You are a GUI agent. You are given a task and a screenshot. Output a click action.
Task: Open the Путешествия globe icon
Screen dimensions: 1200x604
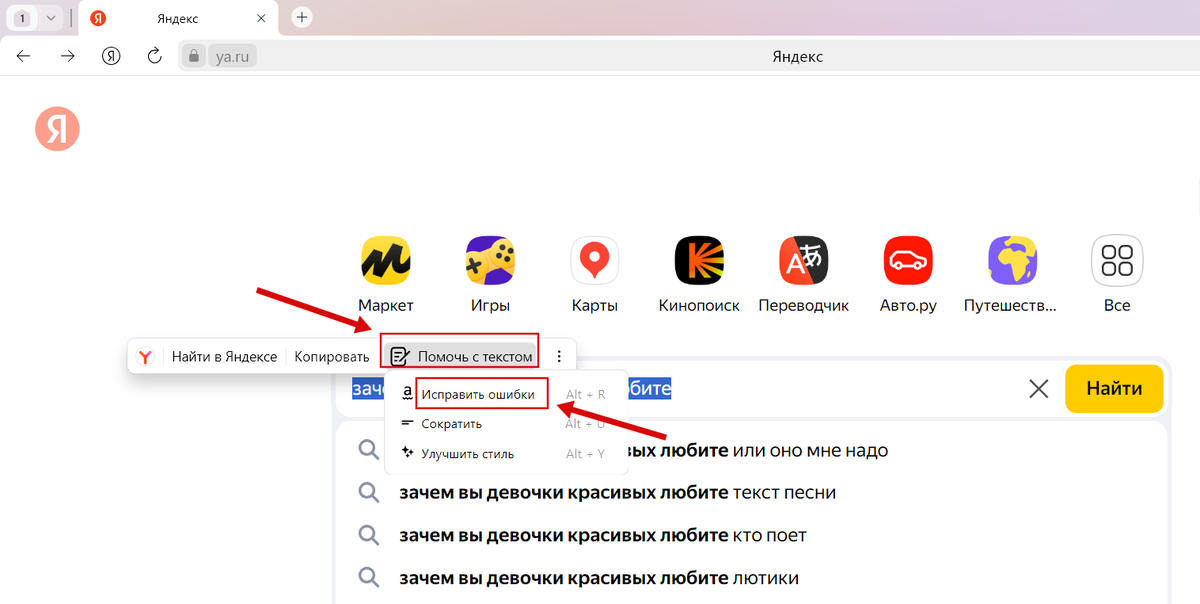[1013, 261]
